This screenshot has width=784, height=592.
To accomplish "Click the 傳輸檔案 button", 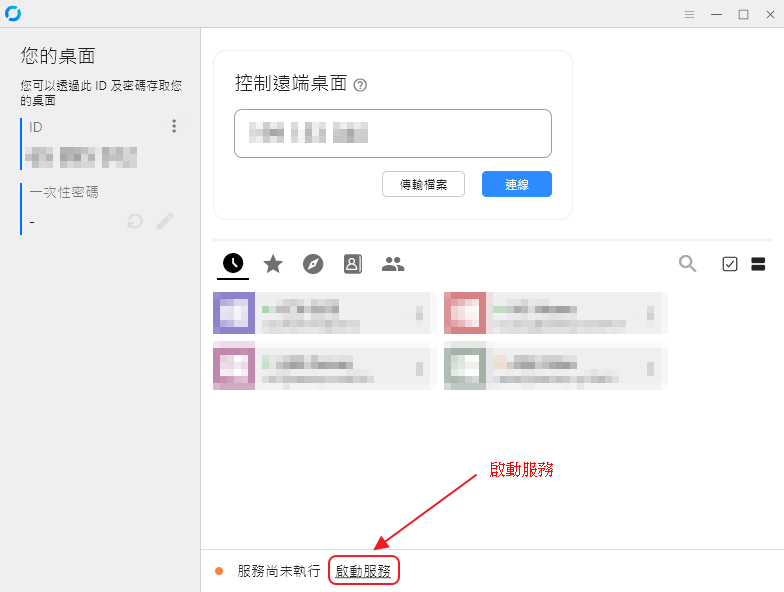I will [x=424, y=184].
